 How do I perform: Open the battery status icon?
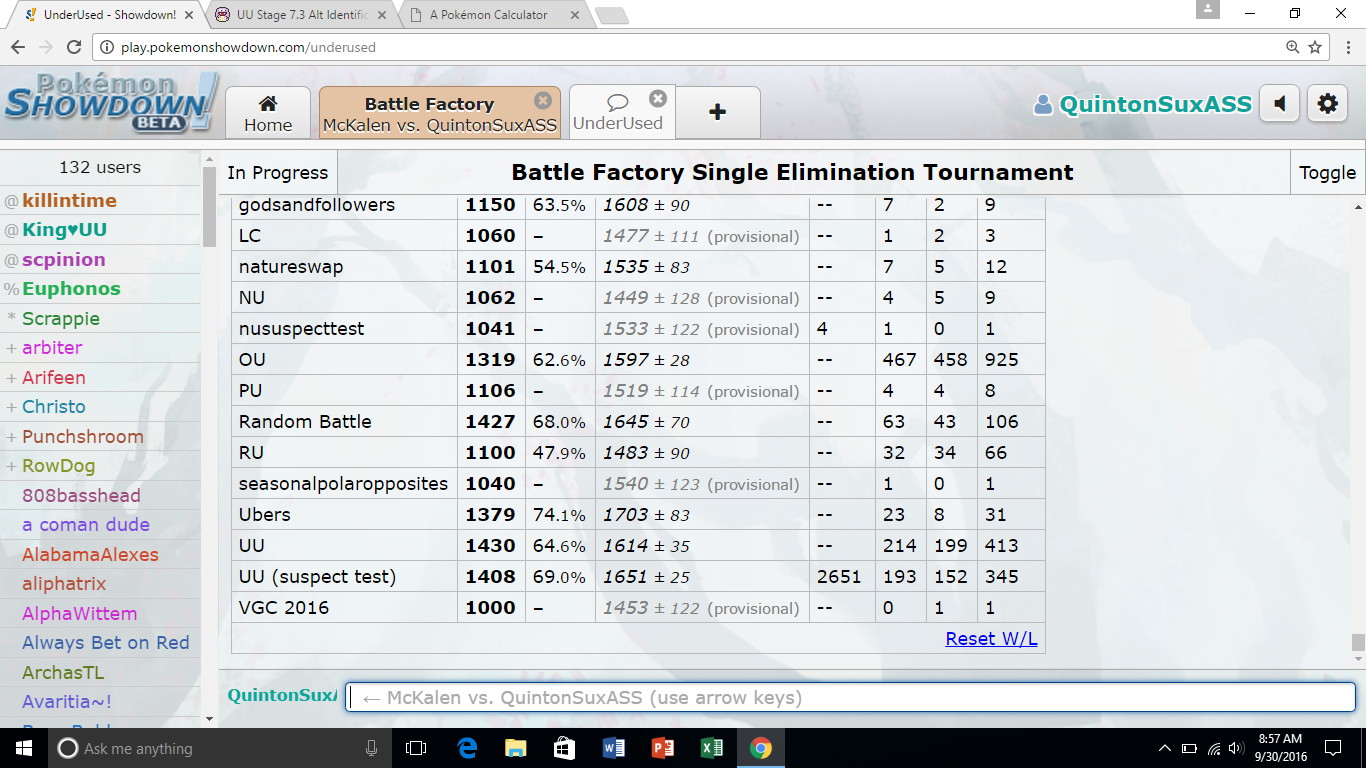(x=1189, y=748)
